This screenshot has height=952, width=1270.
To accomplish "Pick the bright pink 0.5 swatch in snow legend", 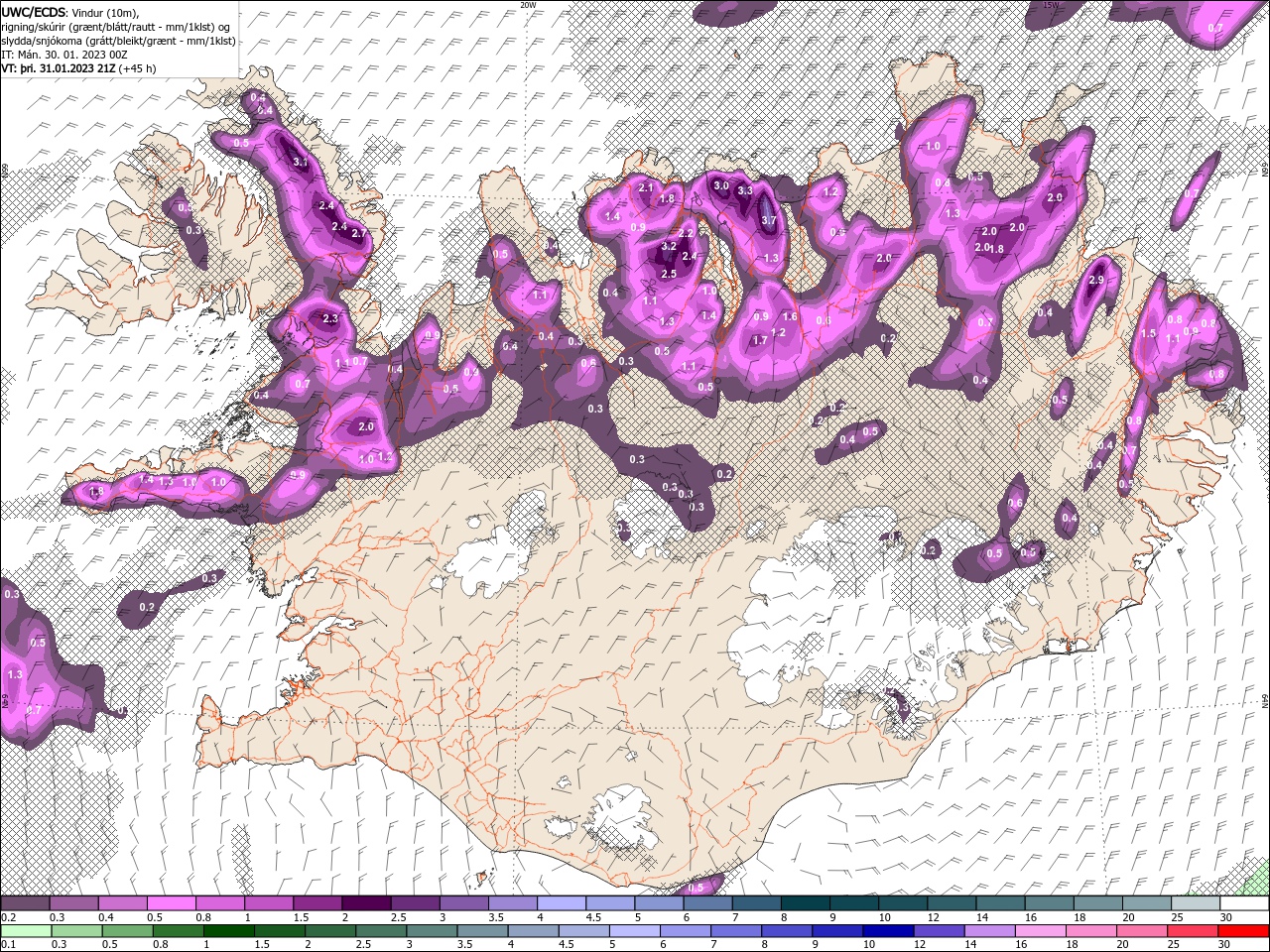I will pyautogui.click(x=171, y=902).
